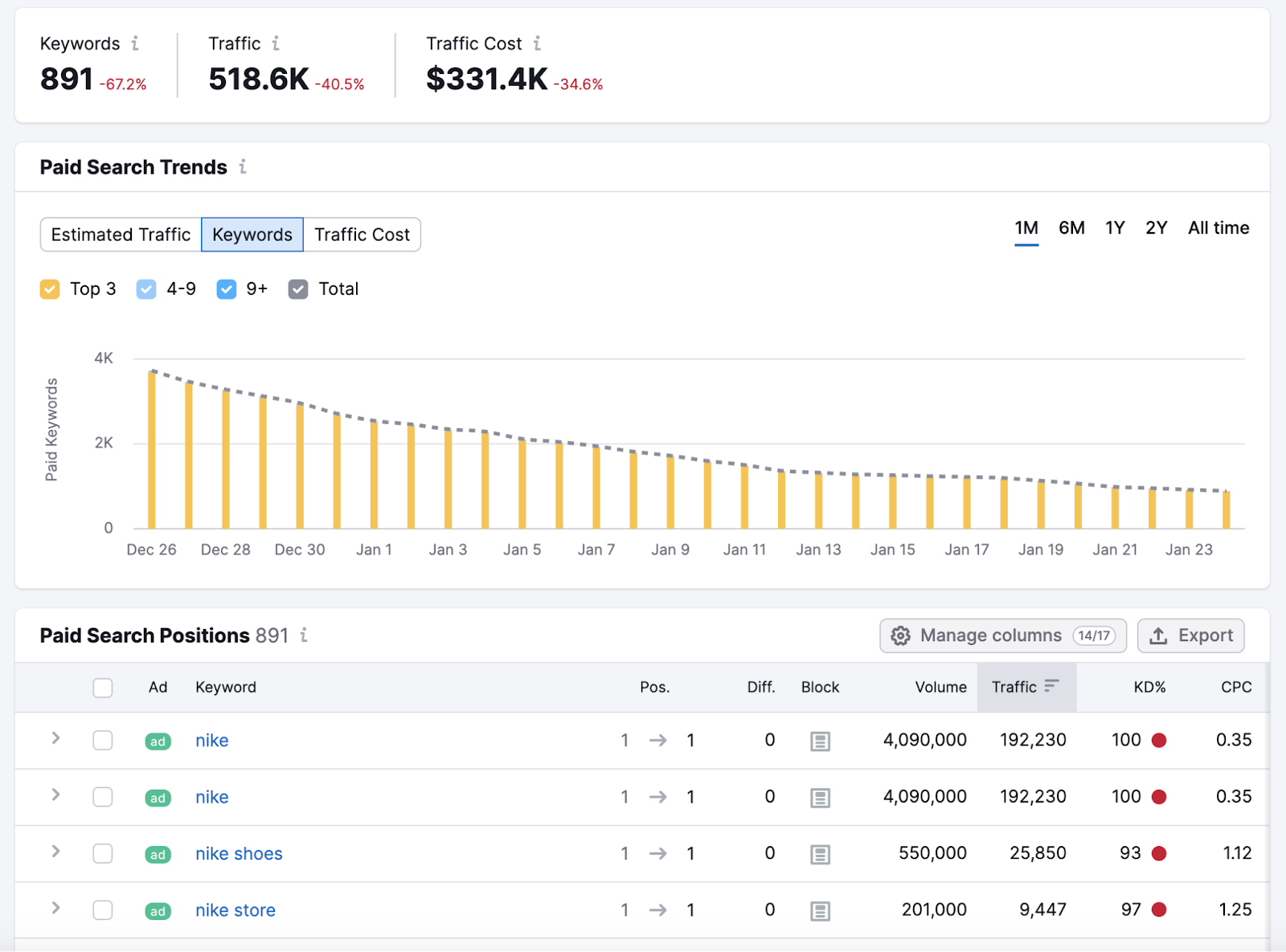1286x952 pixels.
Task: Select the 6M time range
Action: click(1071, 228)
